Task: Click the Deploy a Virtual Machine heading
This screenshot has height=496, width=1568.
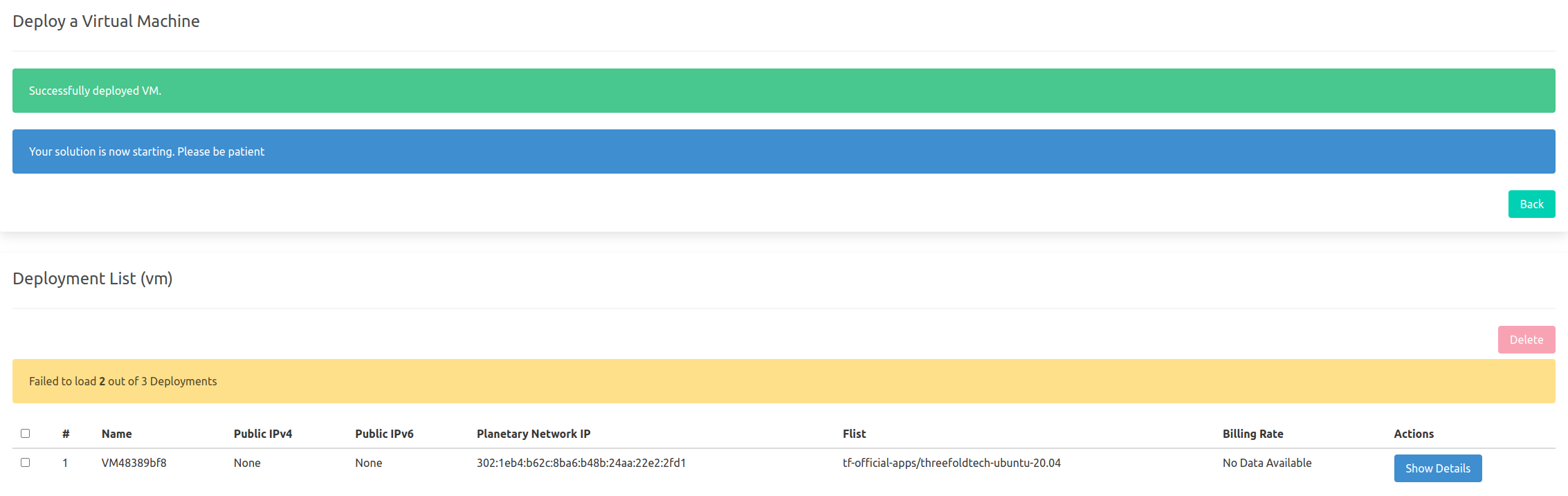Action: point(105,21)
